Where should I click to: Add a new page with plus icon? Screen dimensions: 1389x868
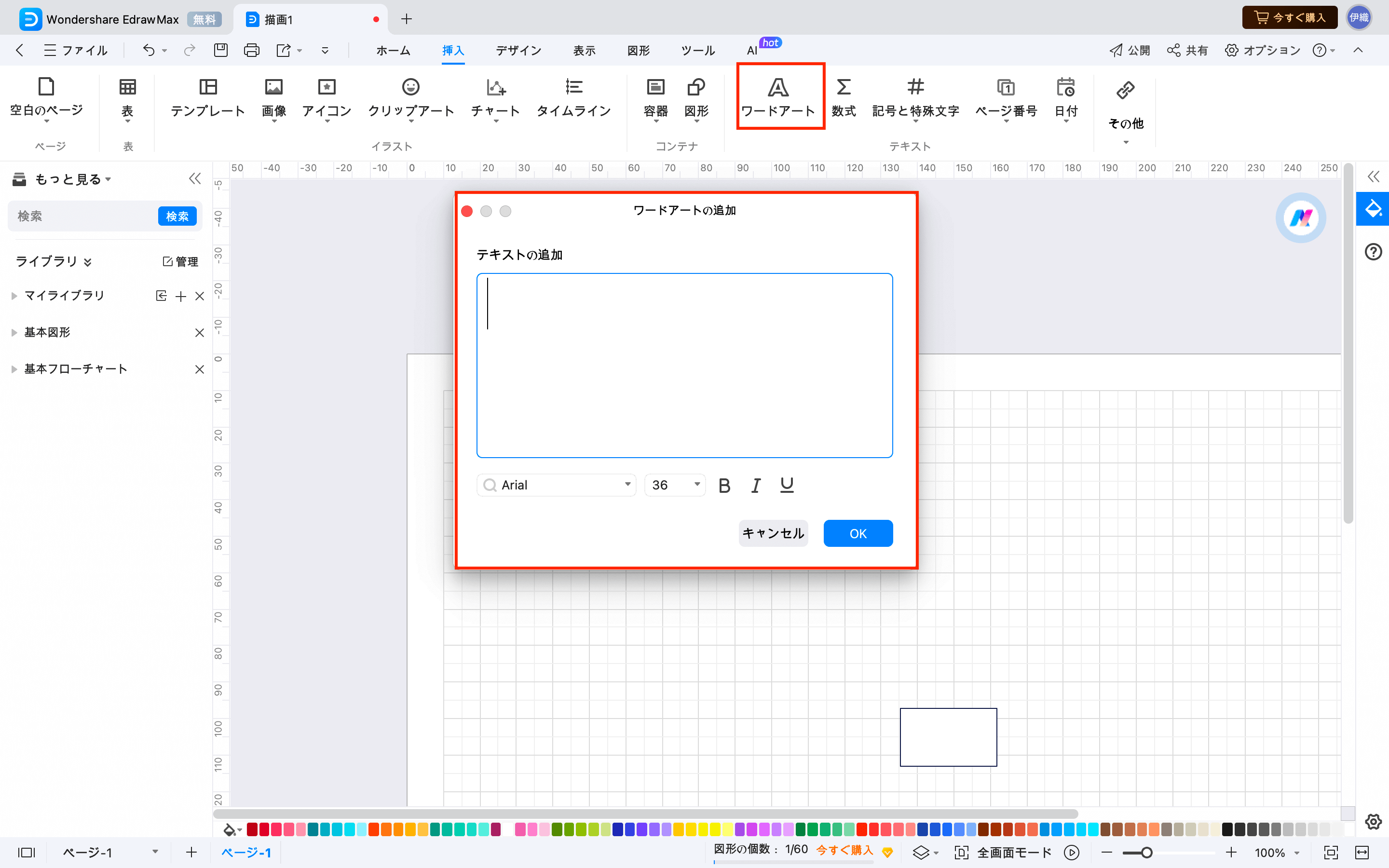pos(191,853)
